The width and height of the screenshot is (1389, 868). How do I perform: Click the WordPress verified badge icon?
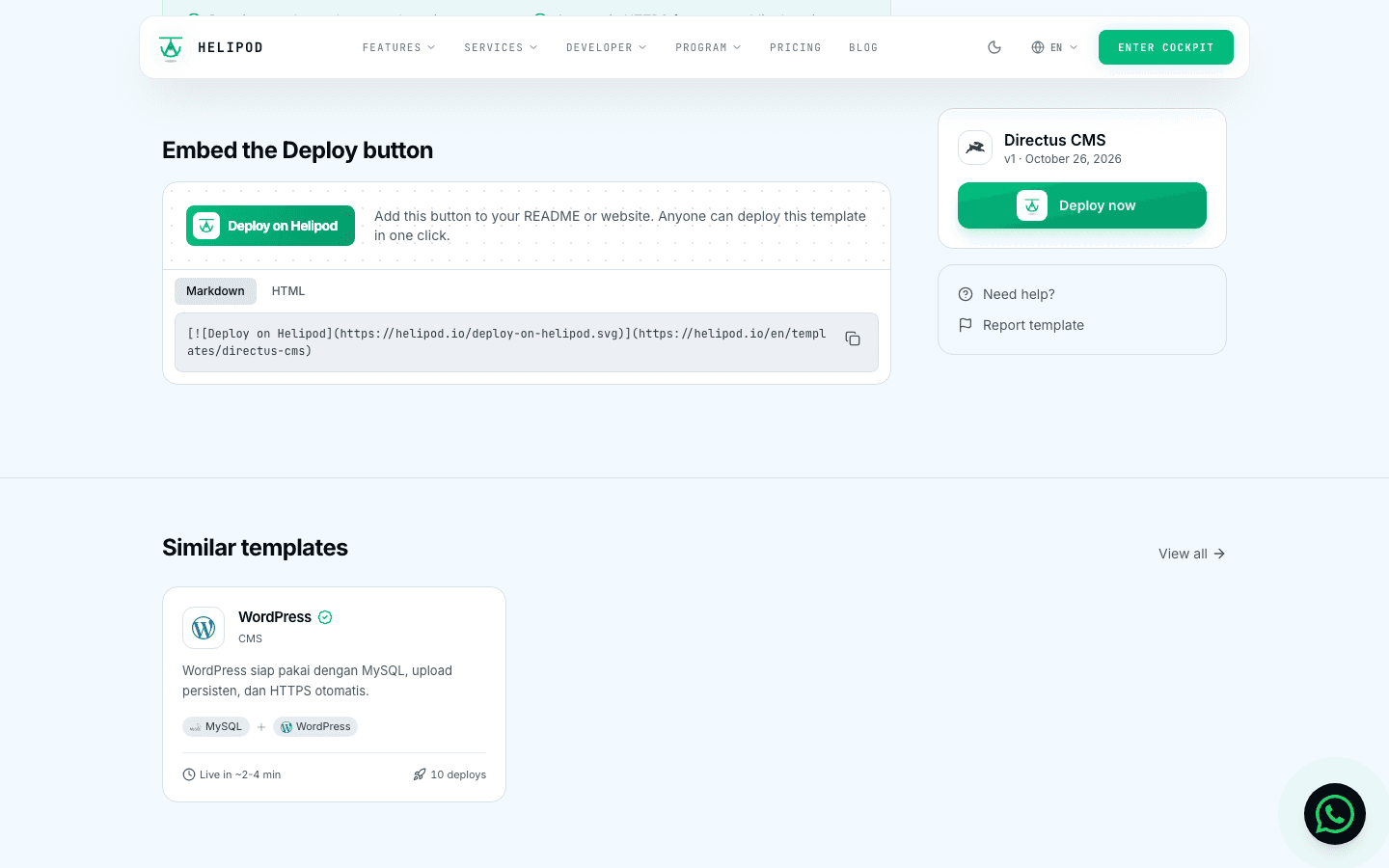[x=325, y=617]
